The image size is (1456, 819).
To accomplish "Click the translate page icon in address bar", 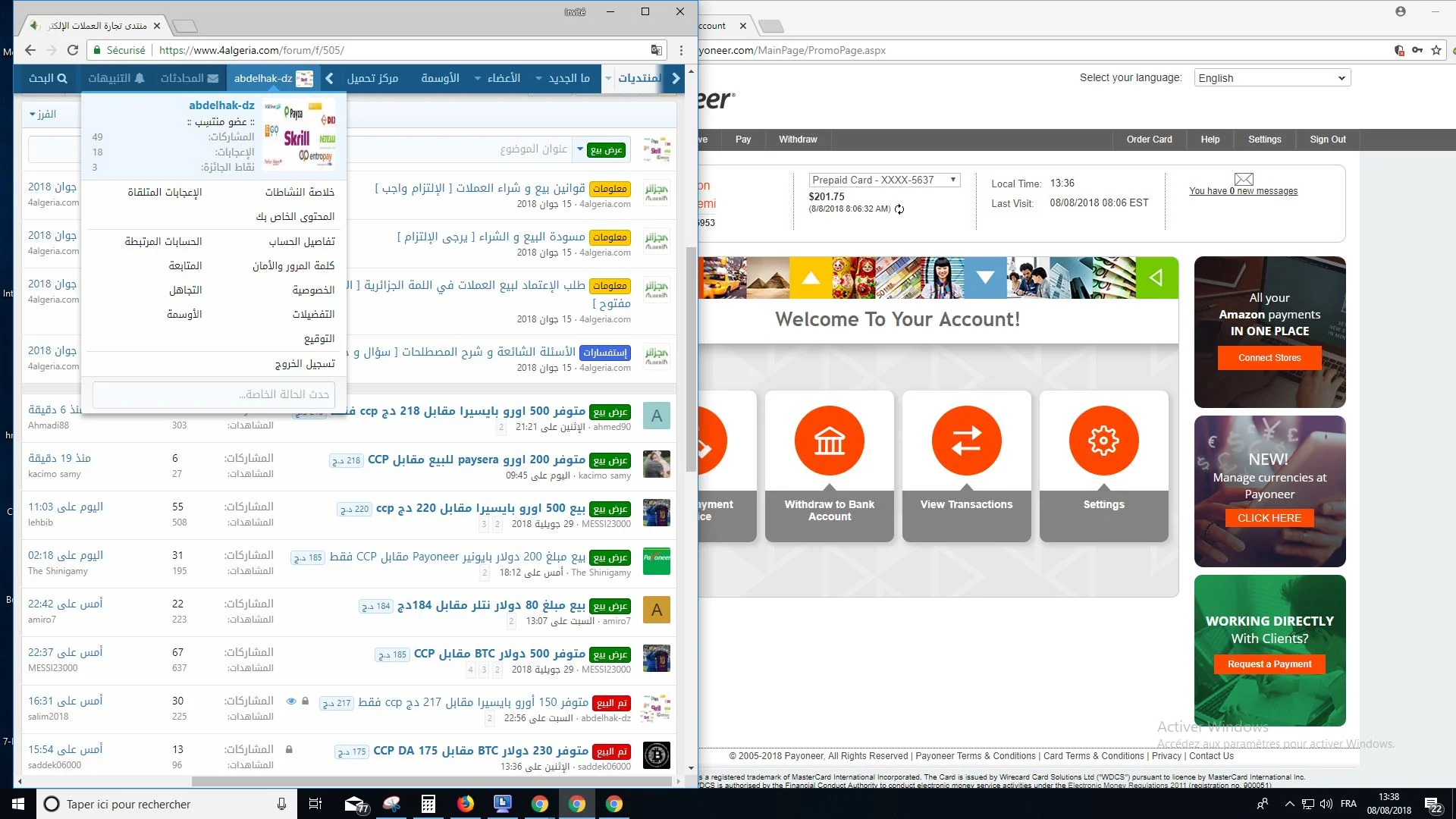I will click(656, 50).
